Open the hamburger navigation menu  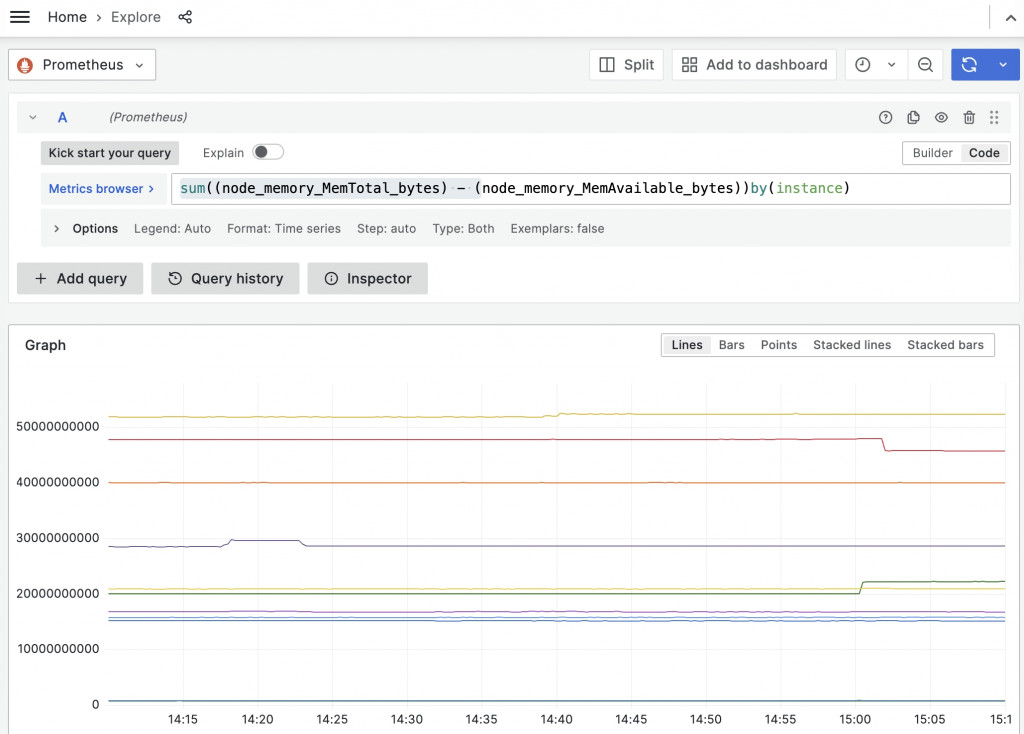(20, 17)
